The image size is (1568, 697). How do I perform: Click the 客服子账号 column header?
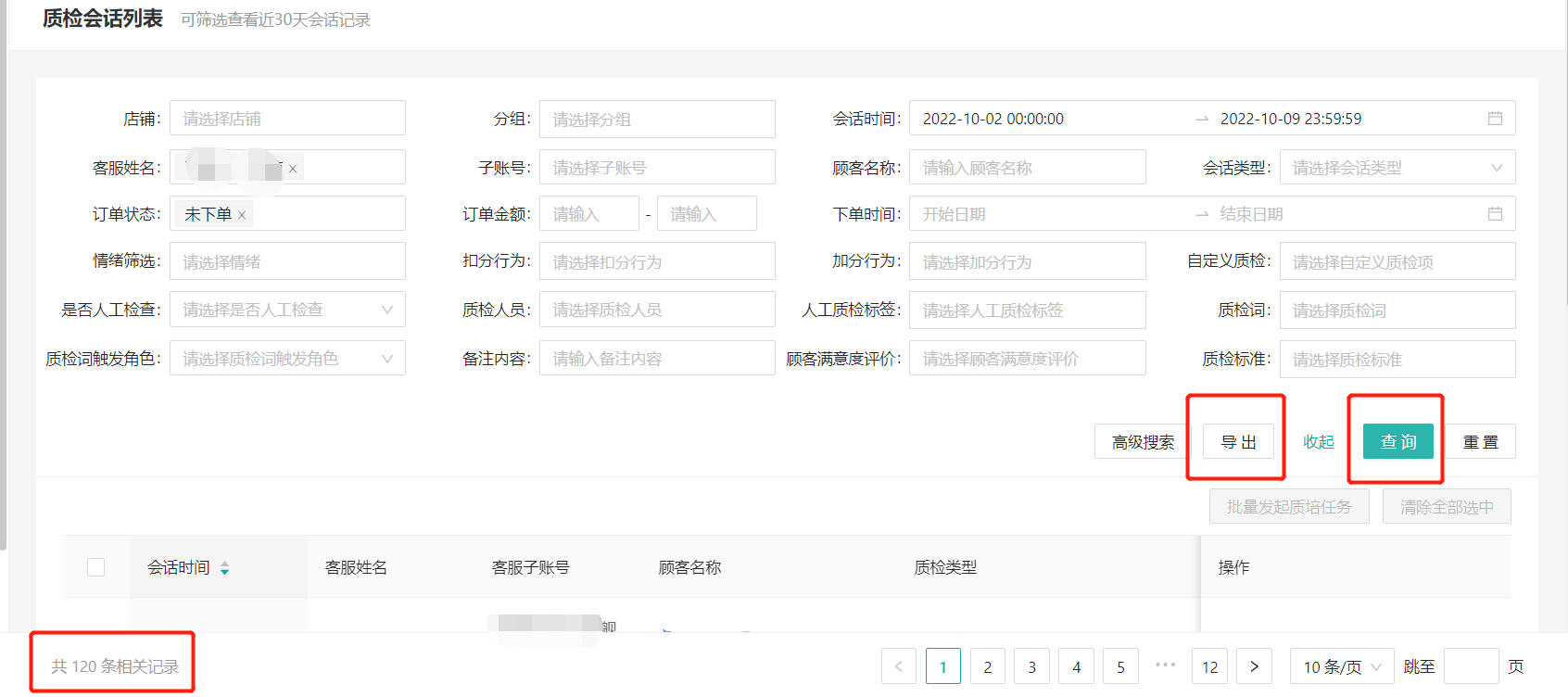(x=530, y=567)
